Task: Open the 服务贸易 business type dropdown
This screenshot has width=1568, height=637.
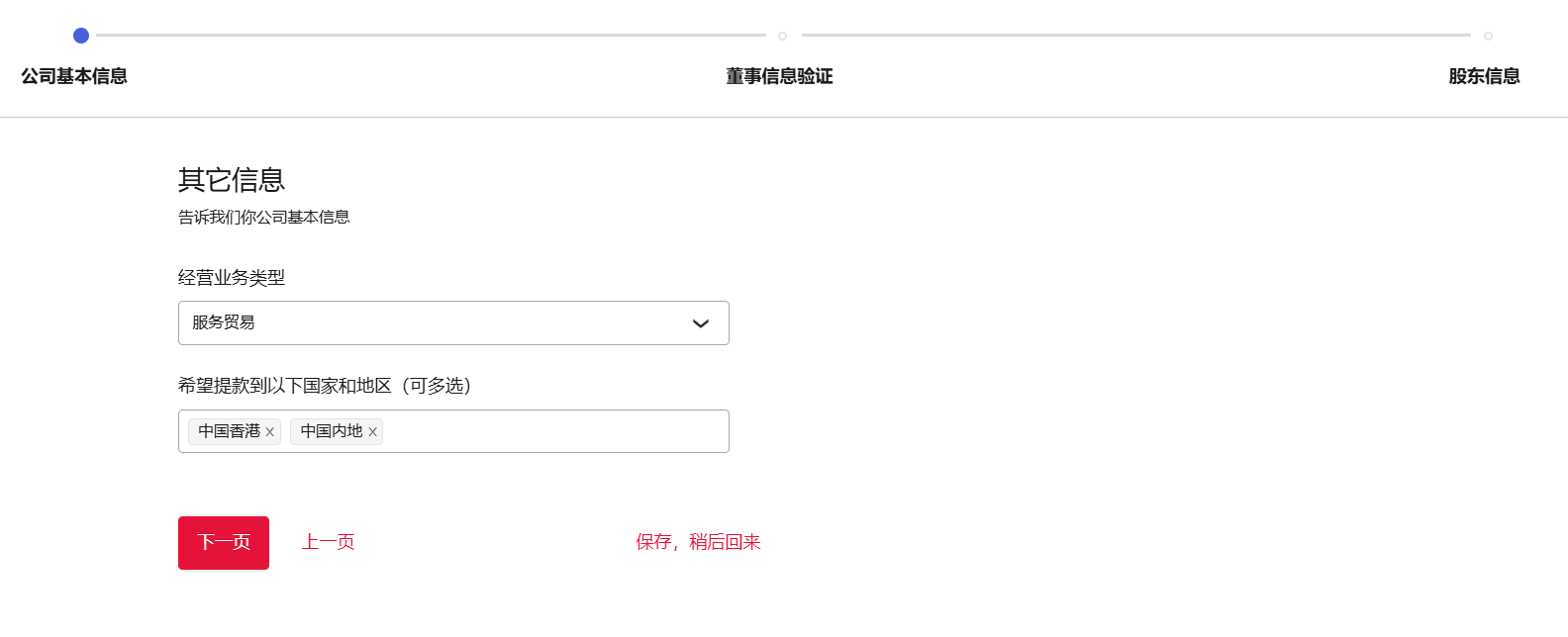Action: (x=436, y=323)
